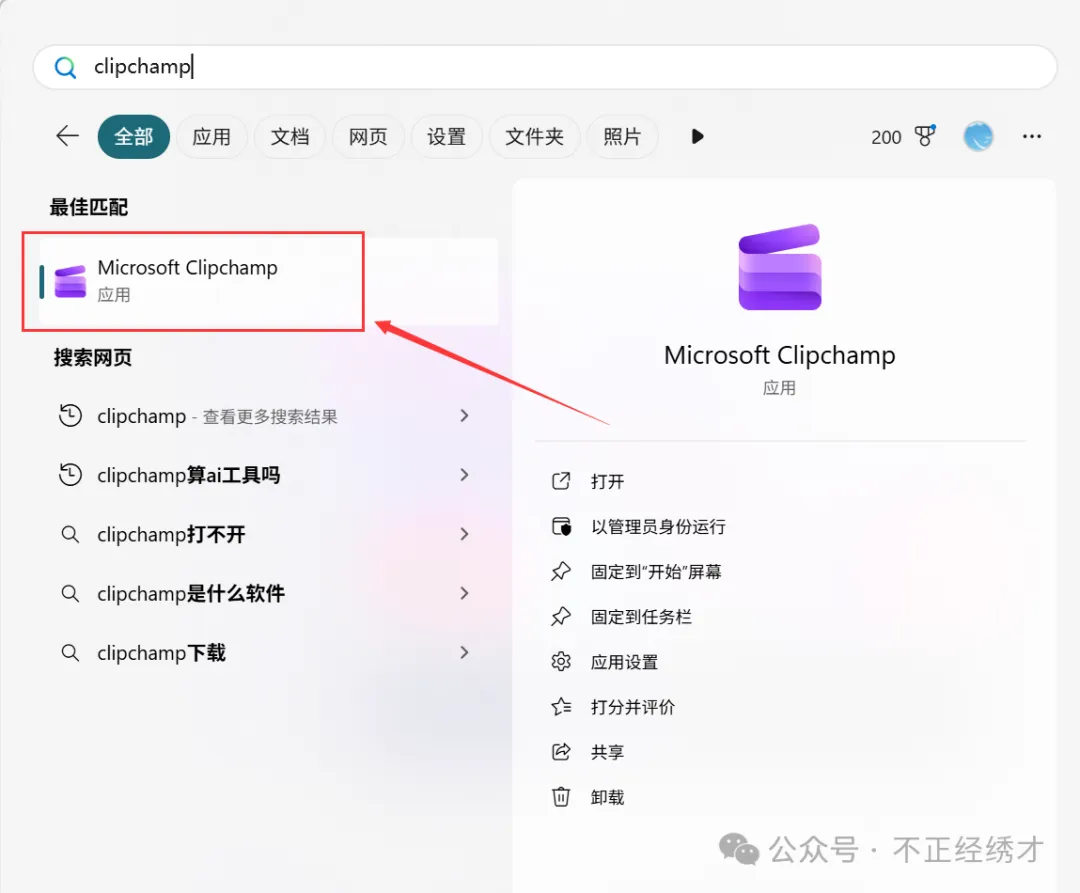This screenshot has height=893, width=1080.
Task: Expand the 'clipchamp打不开' suggestion chevron
Action: pos(464,534)
